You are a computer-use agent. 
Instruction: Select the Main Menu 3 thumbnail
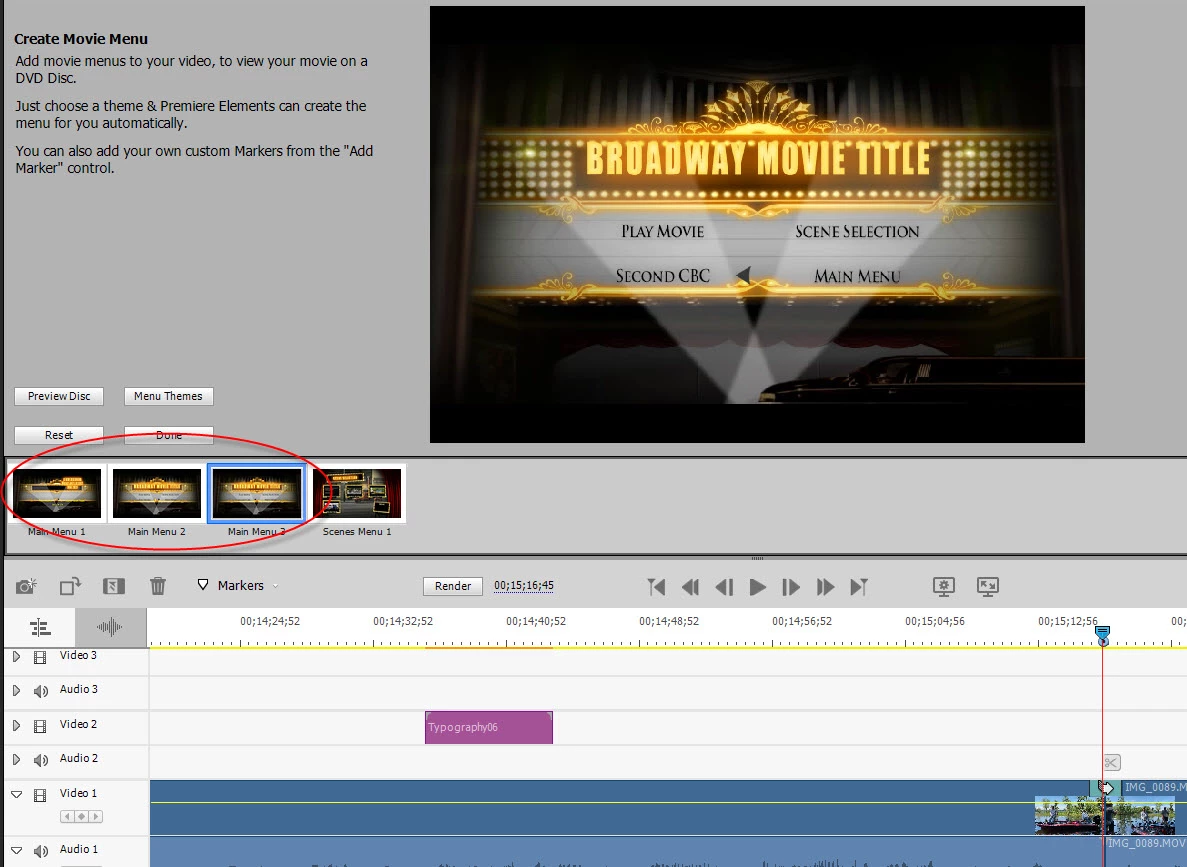pos(257,494)
